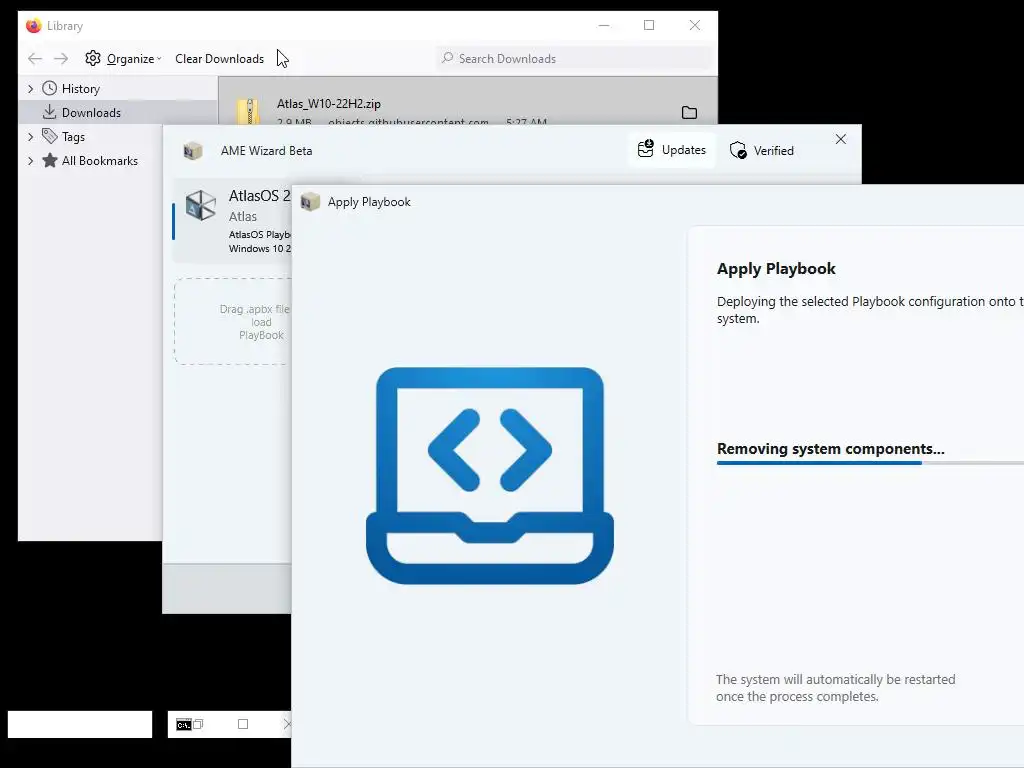1024x768 pixels.
Task: Open Updates in AME Wizard
Action: coord(672,150)
